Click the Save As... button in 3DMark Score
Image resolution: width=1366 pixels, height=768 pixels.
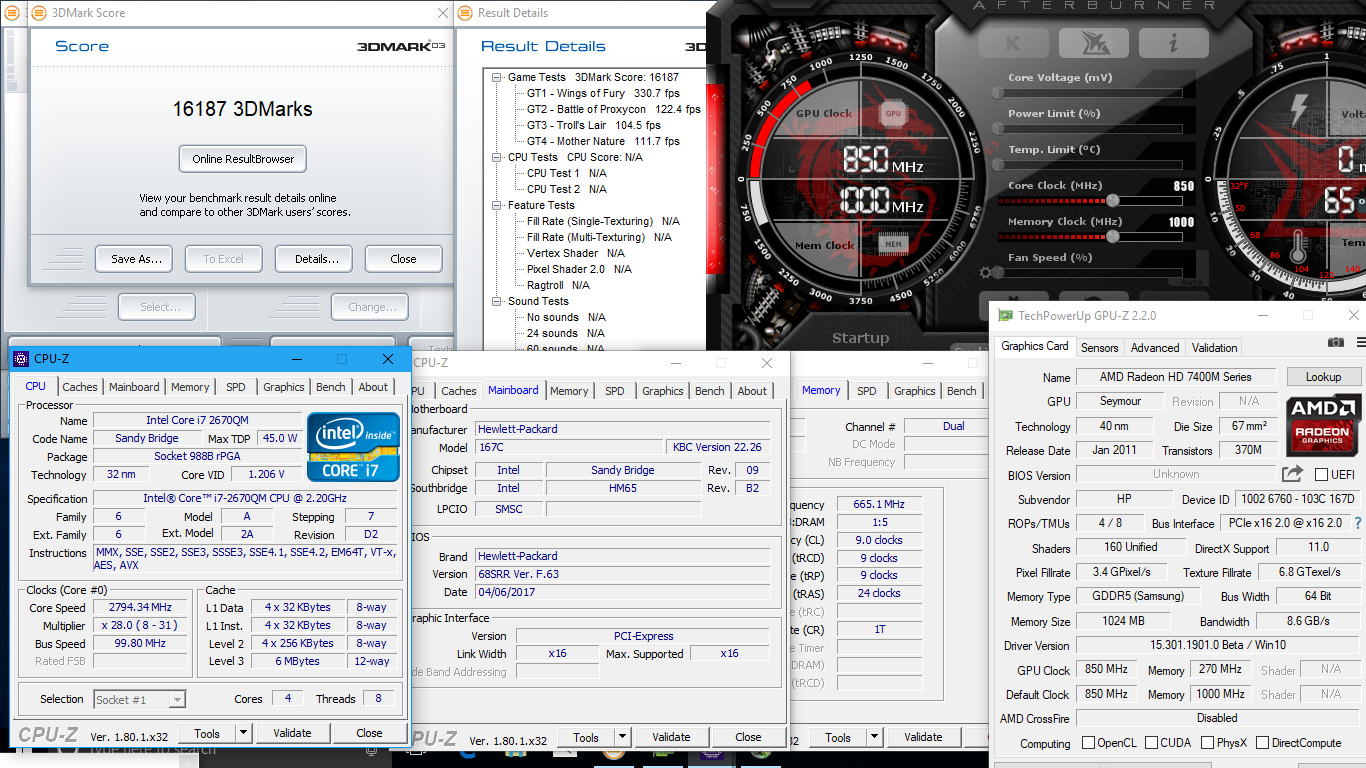click(x=134, y=259)
